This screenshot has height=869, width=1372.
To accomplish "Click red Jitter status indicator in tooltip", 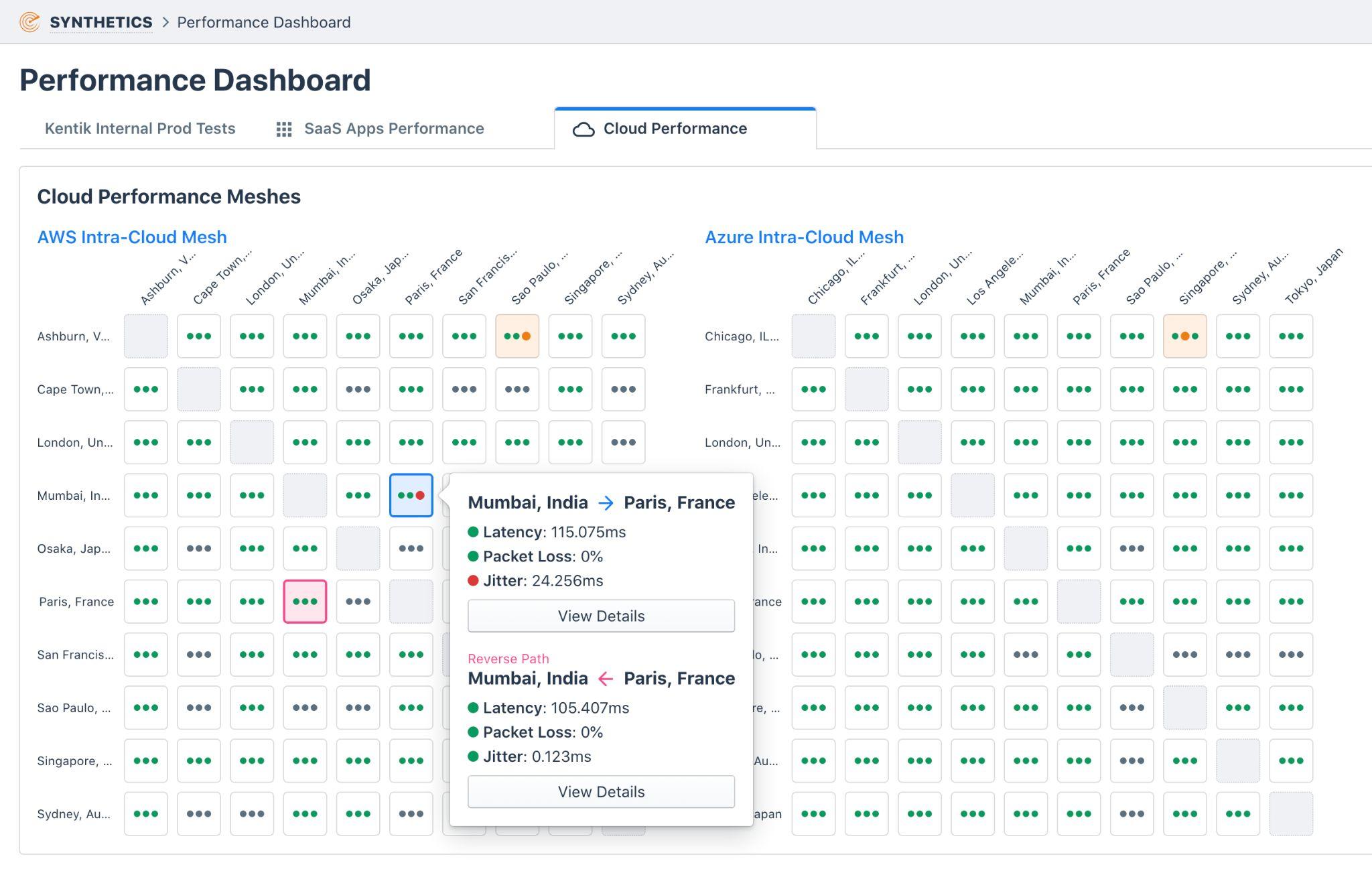I will click(x=473, y=581).
